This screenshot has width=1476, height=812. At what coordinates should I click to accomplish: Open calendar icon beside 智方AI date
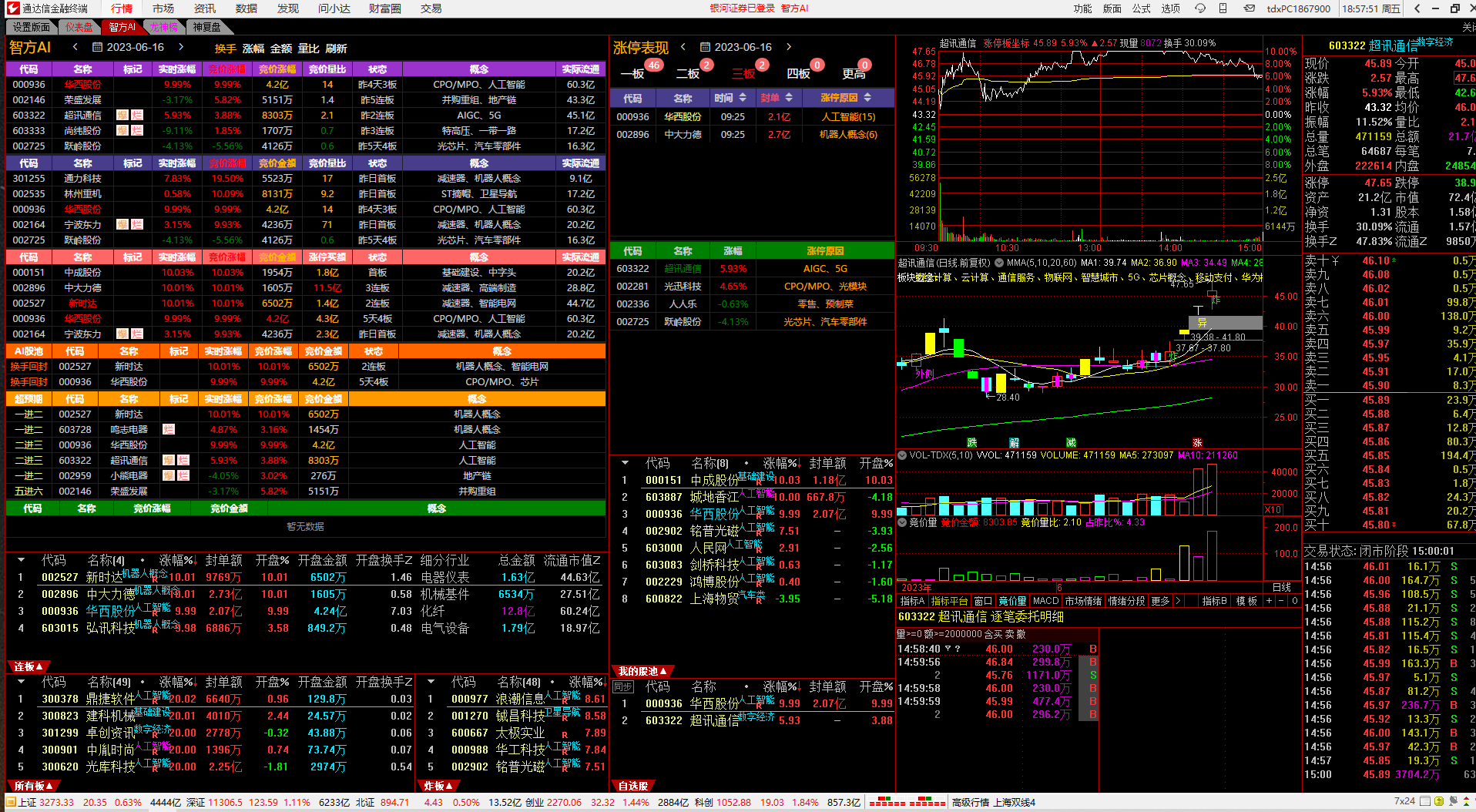click(97, 47)
